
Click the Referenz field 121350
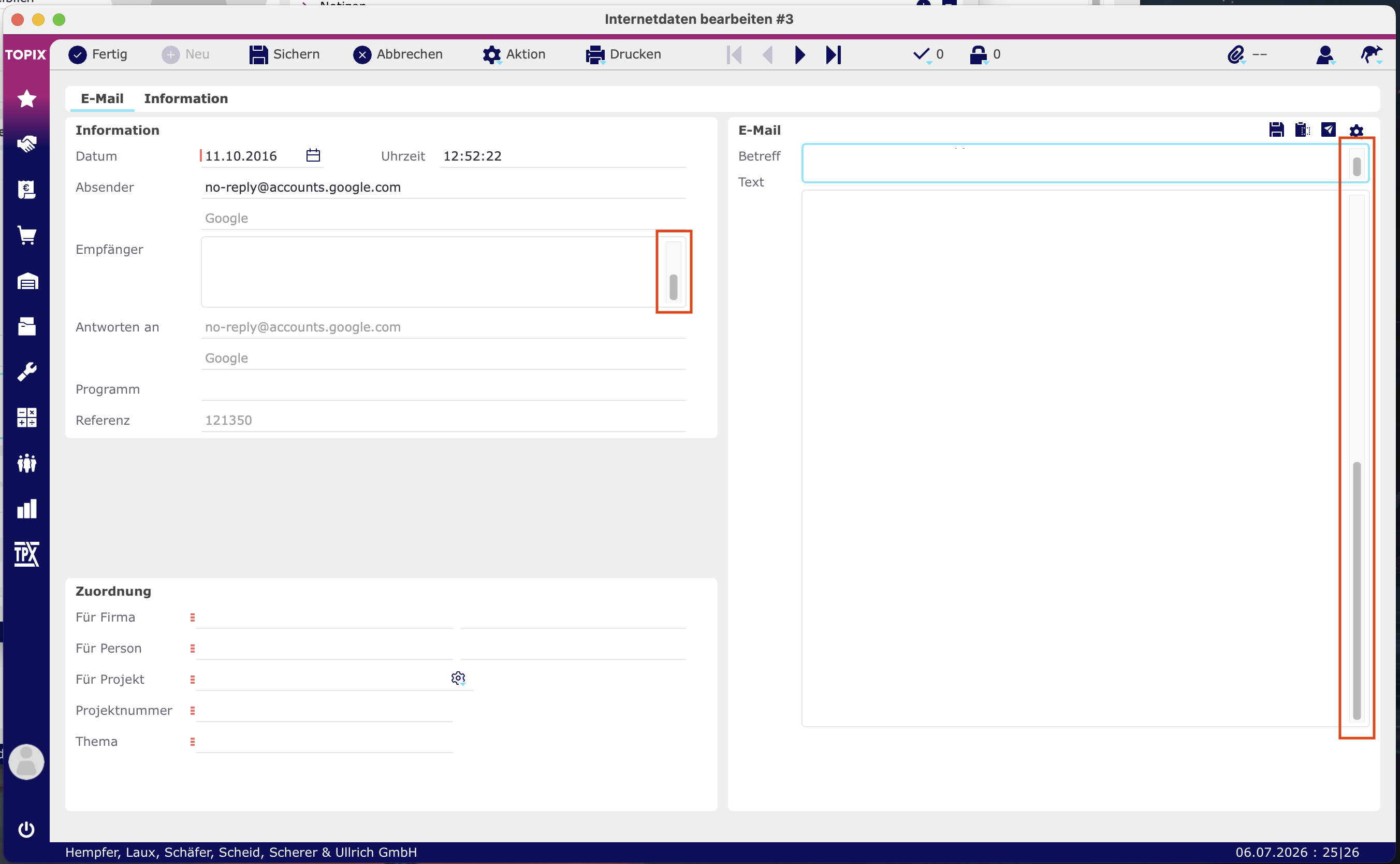(443, 420)
